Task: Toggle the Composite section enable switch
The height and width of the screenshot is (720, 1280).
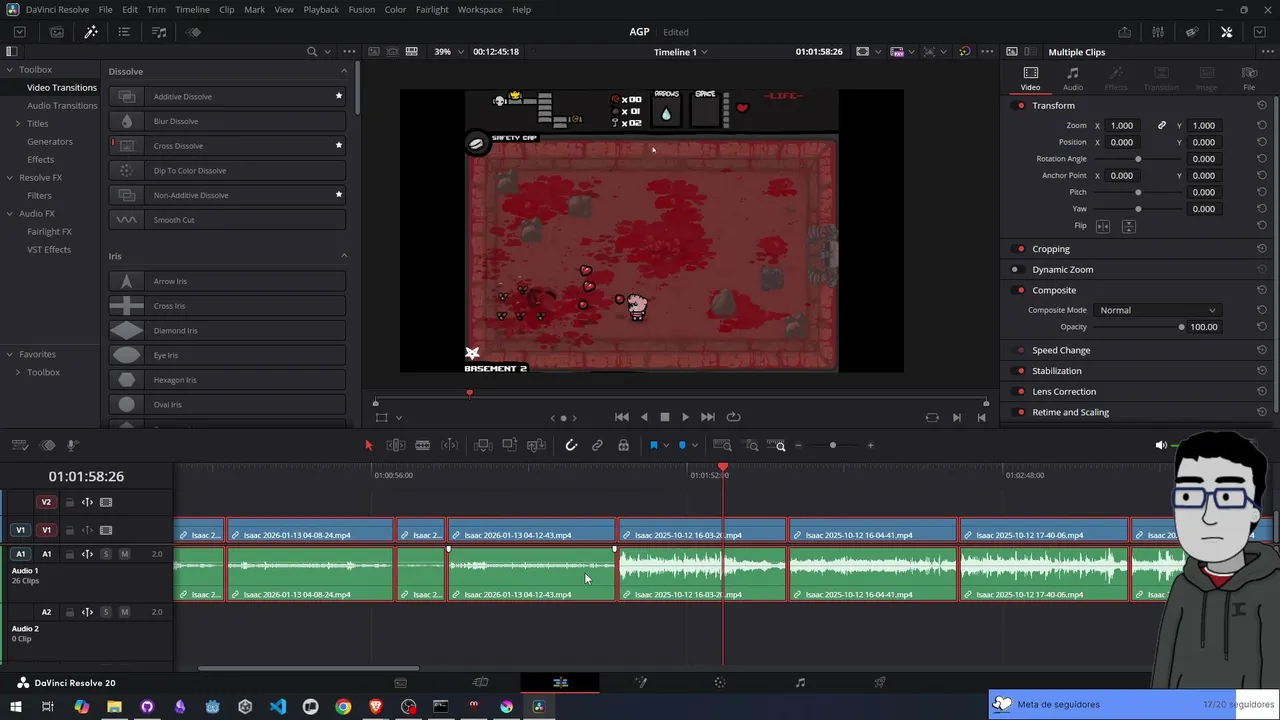Action: pyautogui.click(x=1020, y=290)
